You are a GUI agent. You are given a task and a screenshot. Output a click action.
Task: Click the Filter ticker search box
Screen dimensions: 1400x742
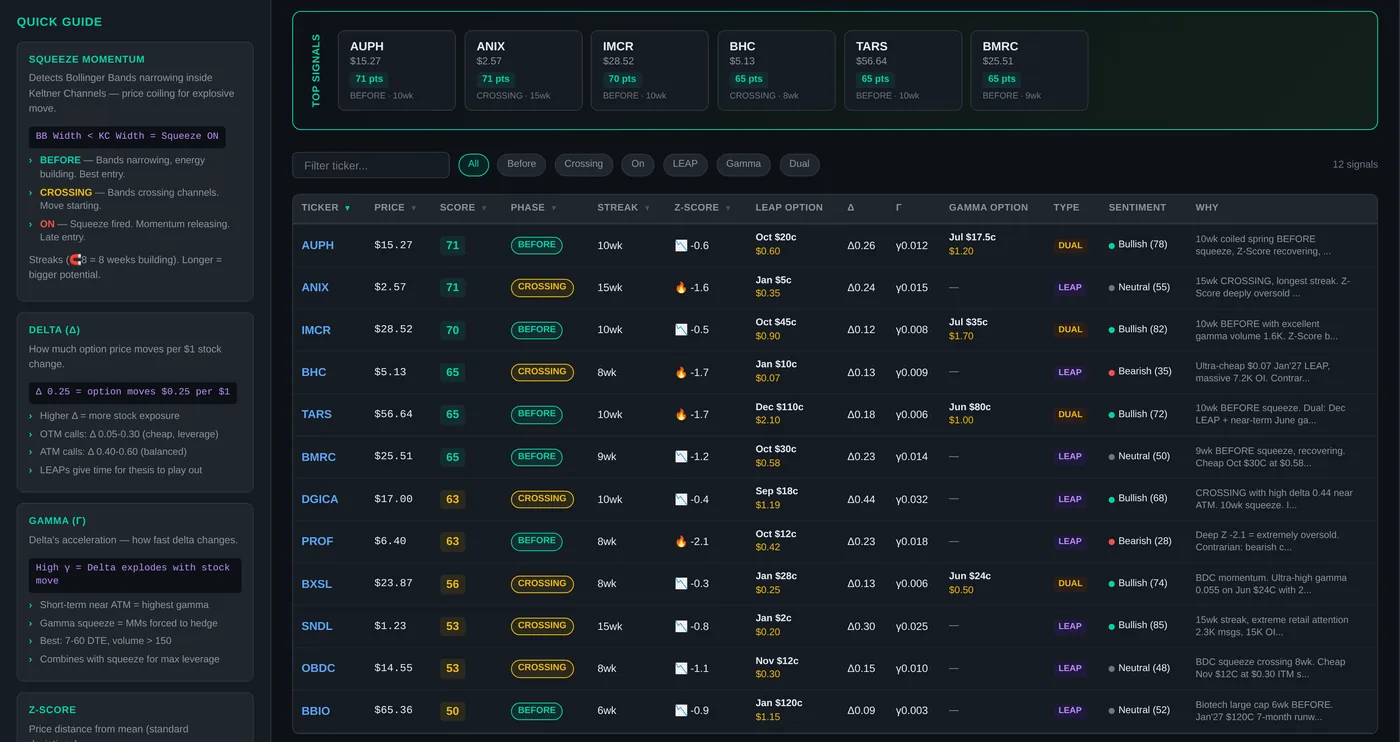[371, 165]
